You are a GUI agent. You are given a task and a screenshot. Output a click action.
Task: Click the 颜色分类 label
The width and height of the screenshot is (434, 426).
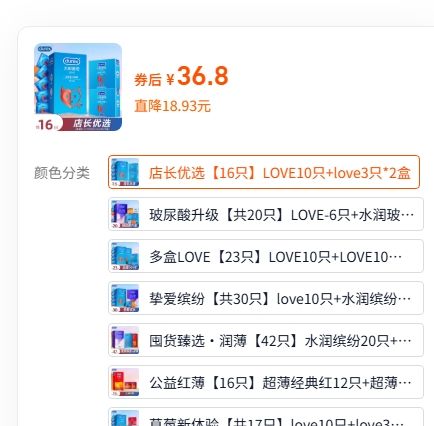pyautogui.click(x=62, y=173)
